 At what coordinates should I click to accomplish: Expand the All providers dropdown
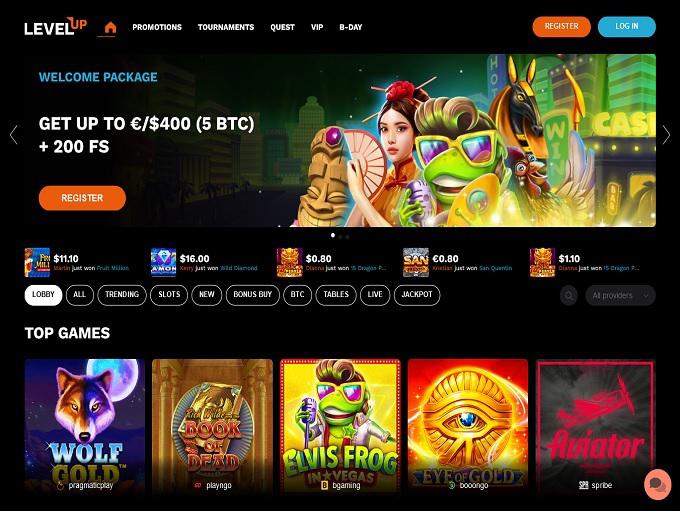click(x=620, y=296)
